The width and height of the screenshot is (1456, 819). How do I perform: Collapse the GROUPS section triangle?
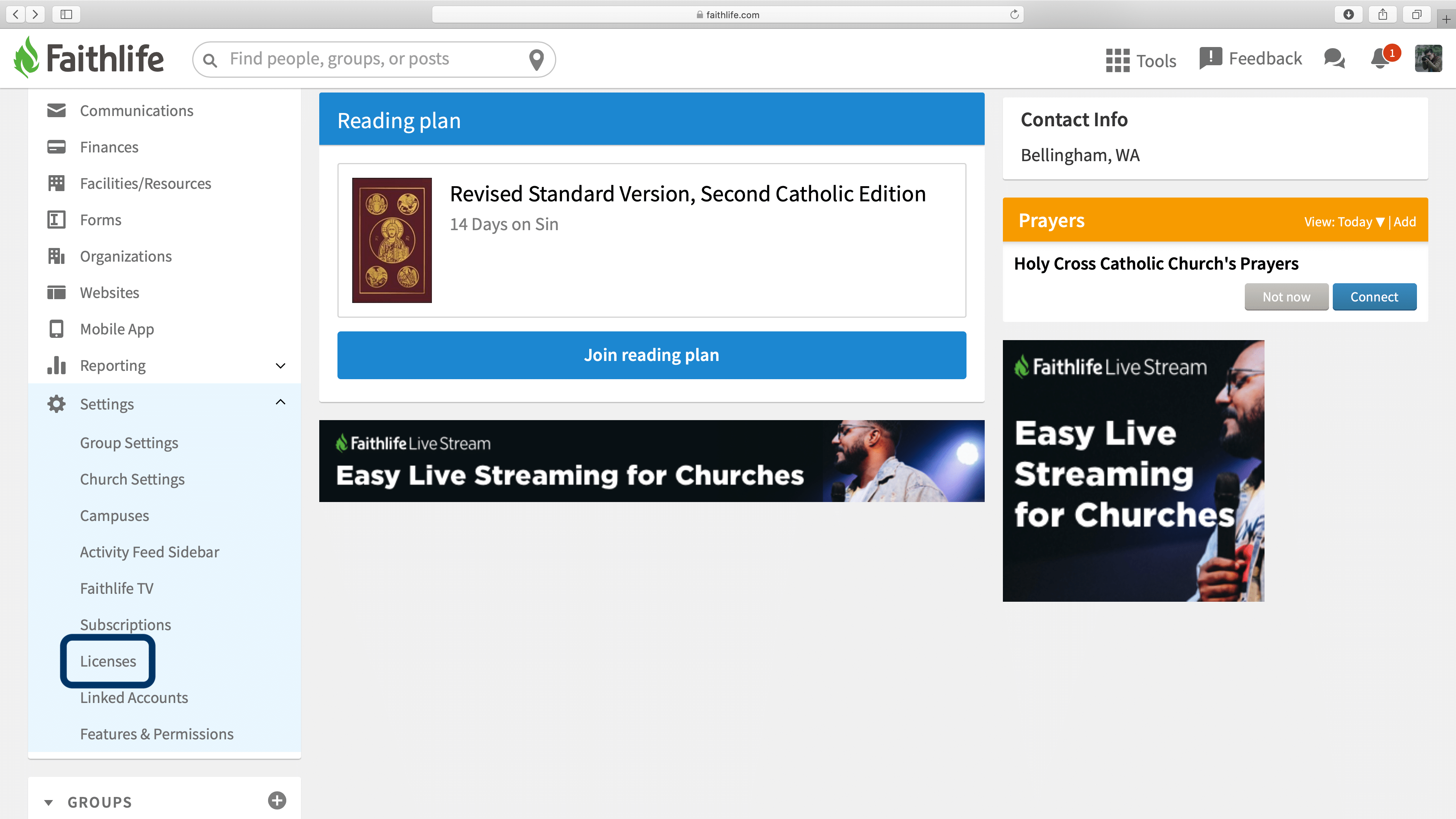click(x=49, y=802)
